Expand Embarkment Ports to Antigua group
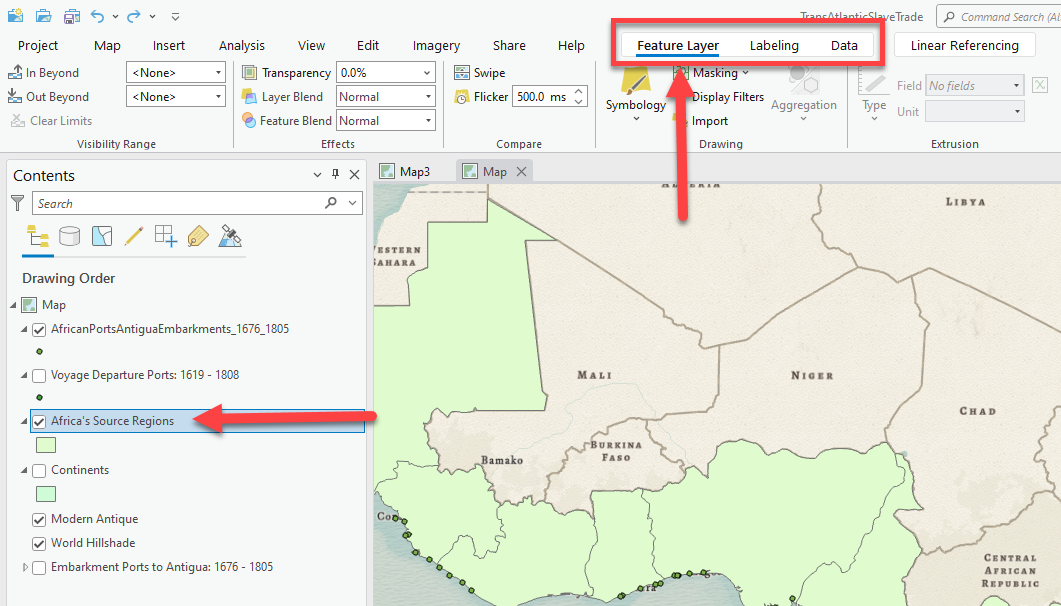This screenshot has width=1061, height=606. pyautogui.click(x=25, y=568)
